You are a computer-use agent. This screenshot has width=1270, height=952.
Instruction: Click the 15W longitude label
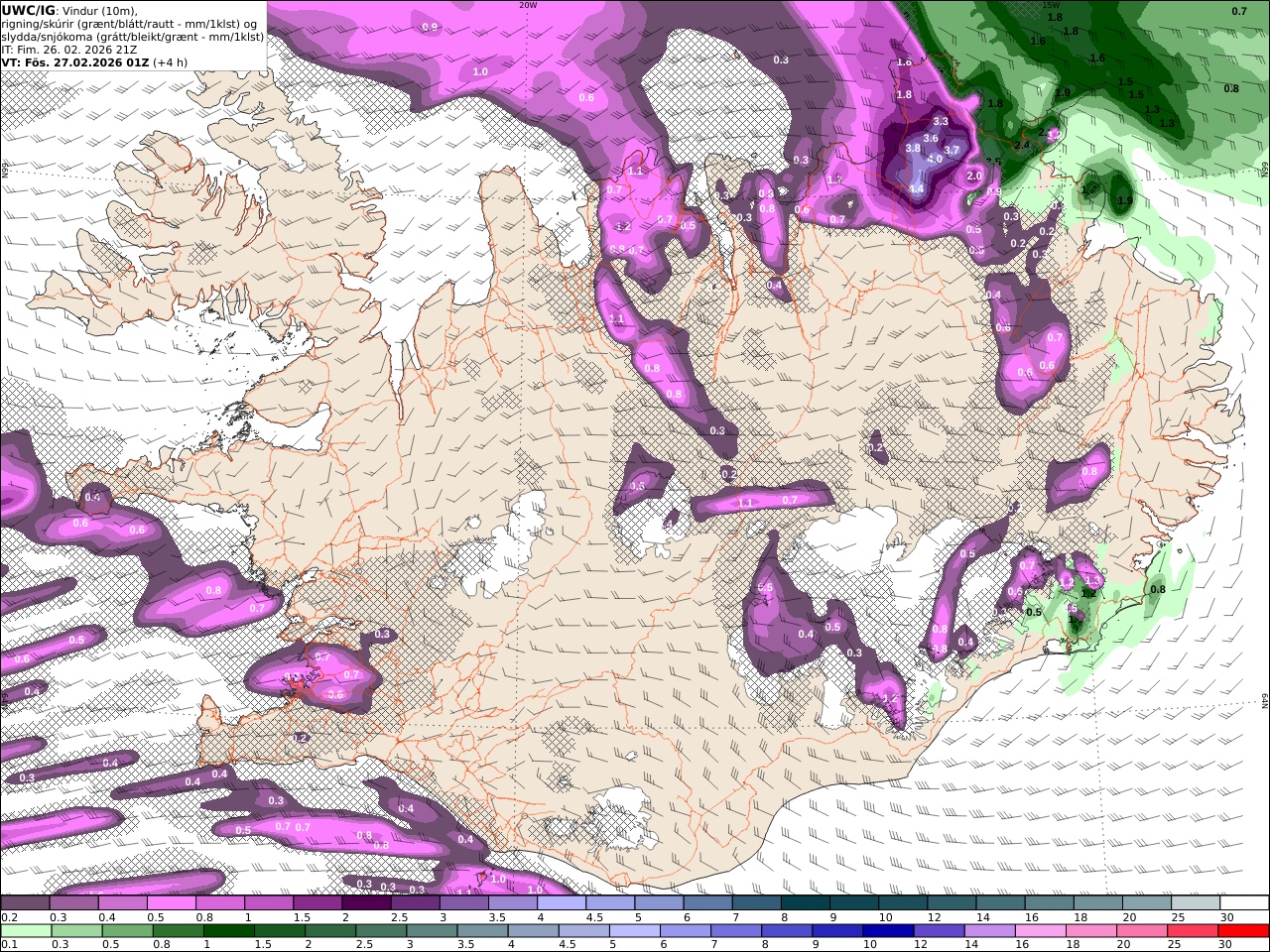tap(1053, 5)
